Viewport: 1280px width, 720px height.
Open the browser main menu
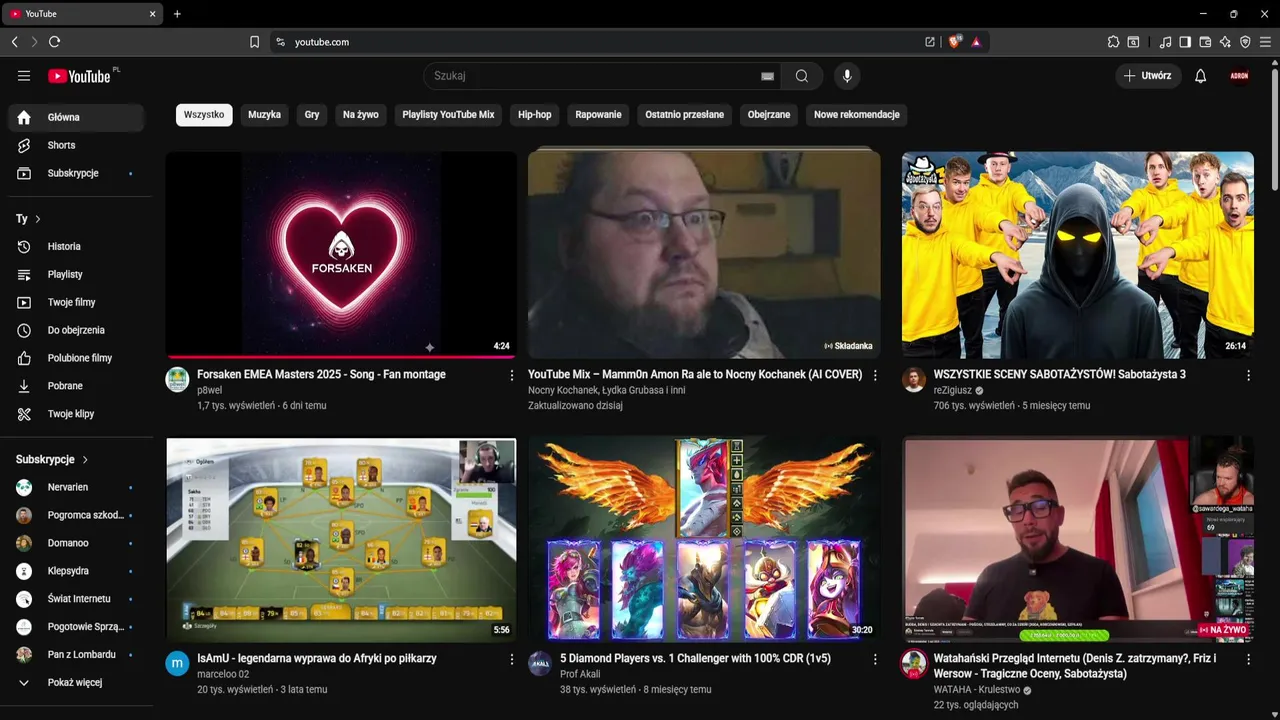click(x=1265, y=42)
